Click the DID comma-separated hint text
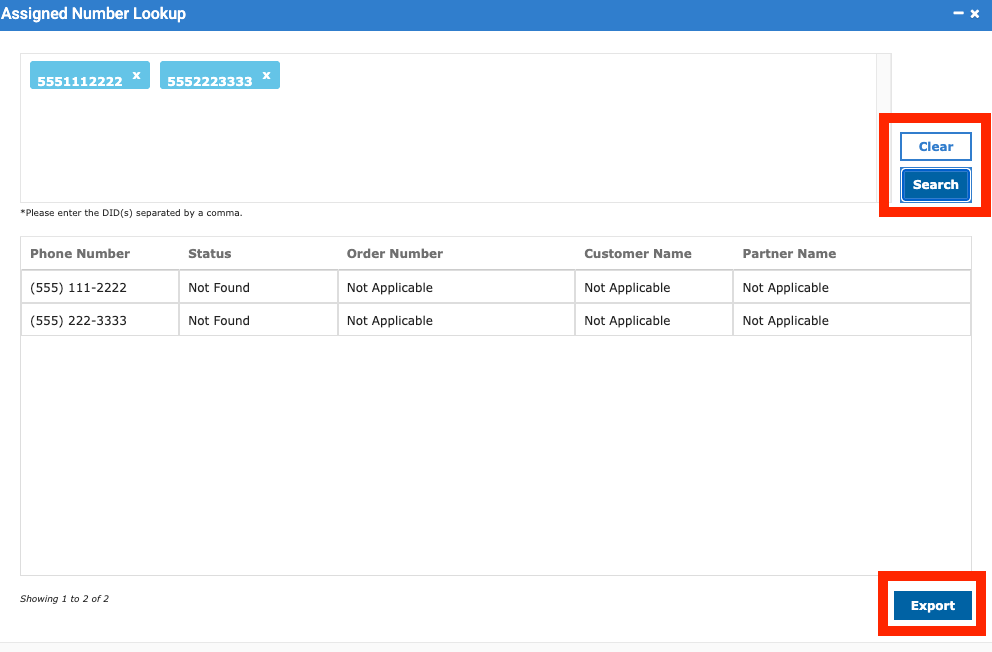 click(x=132, y=212)
